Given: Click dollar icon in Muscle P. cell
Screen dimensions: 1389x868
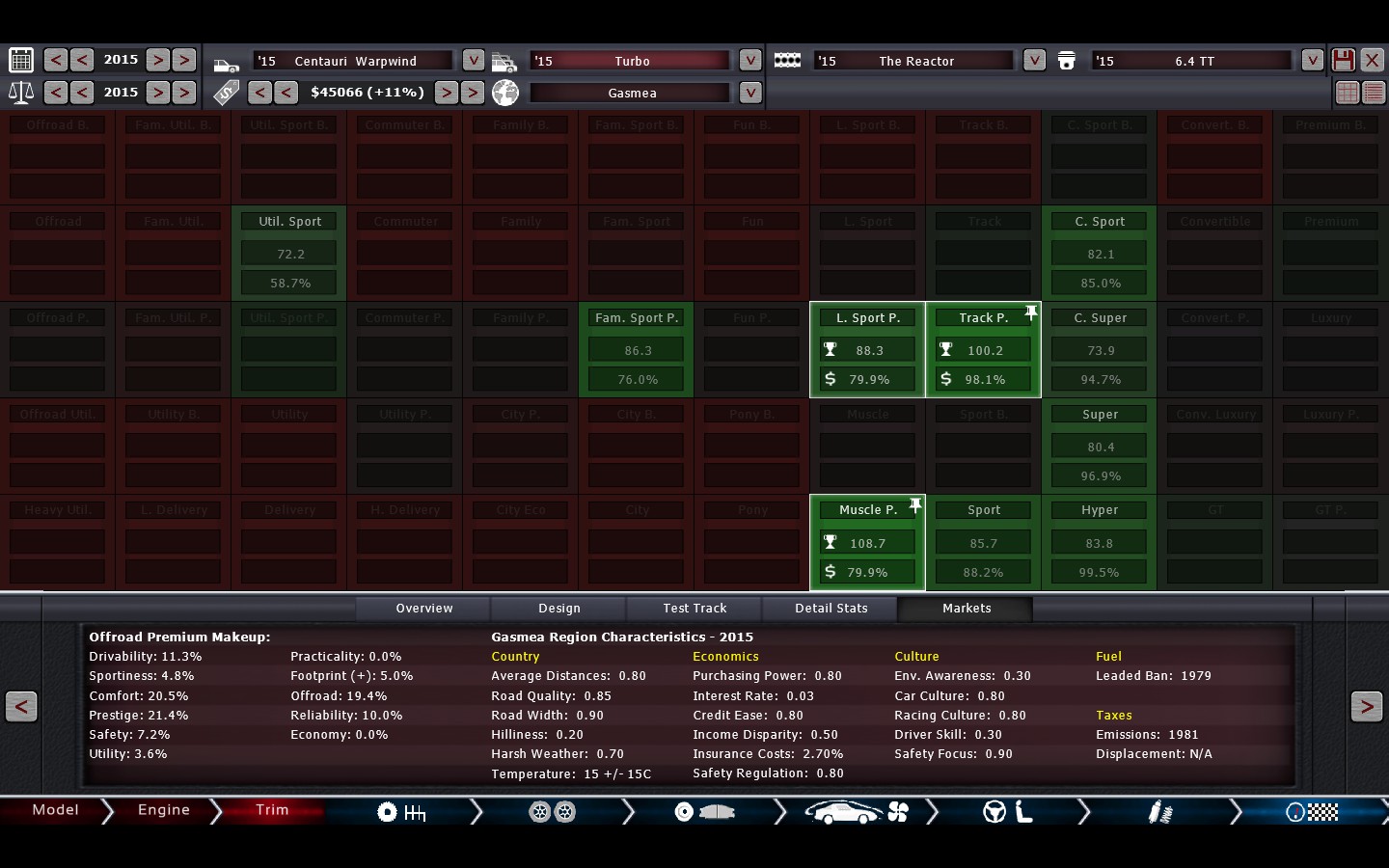Looking at the screenshot, I should tap(831, 572).
